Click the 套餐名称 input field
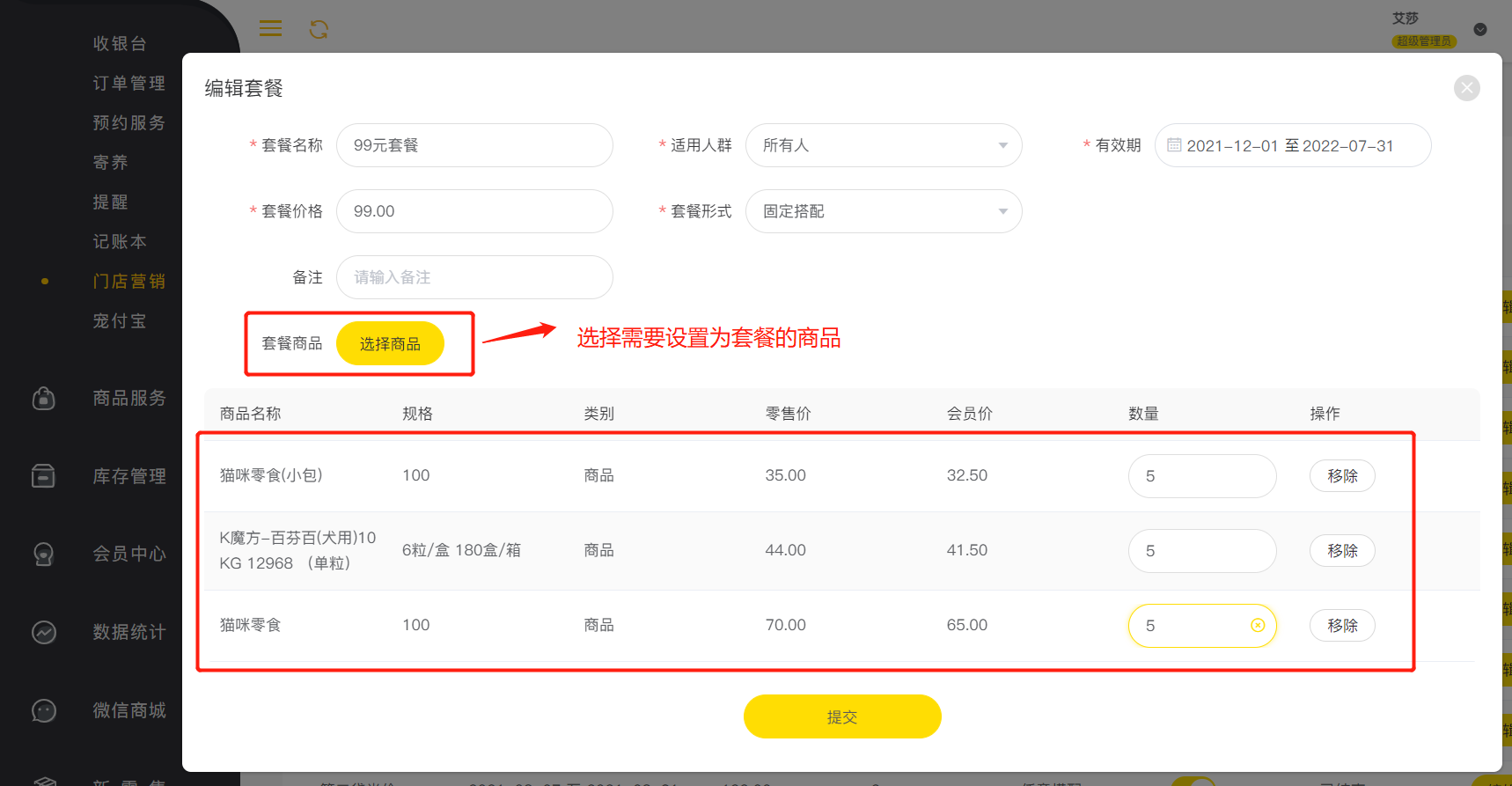Image resolution: width=1512 pixels, height=786 pixels. (474, 145)
